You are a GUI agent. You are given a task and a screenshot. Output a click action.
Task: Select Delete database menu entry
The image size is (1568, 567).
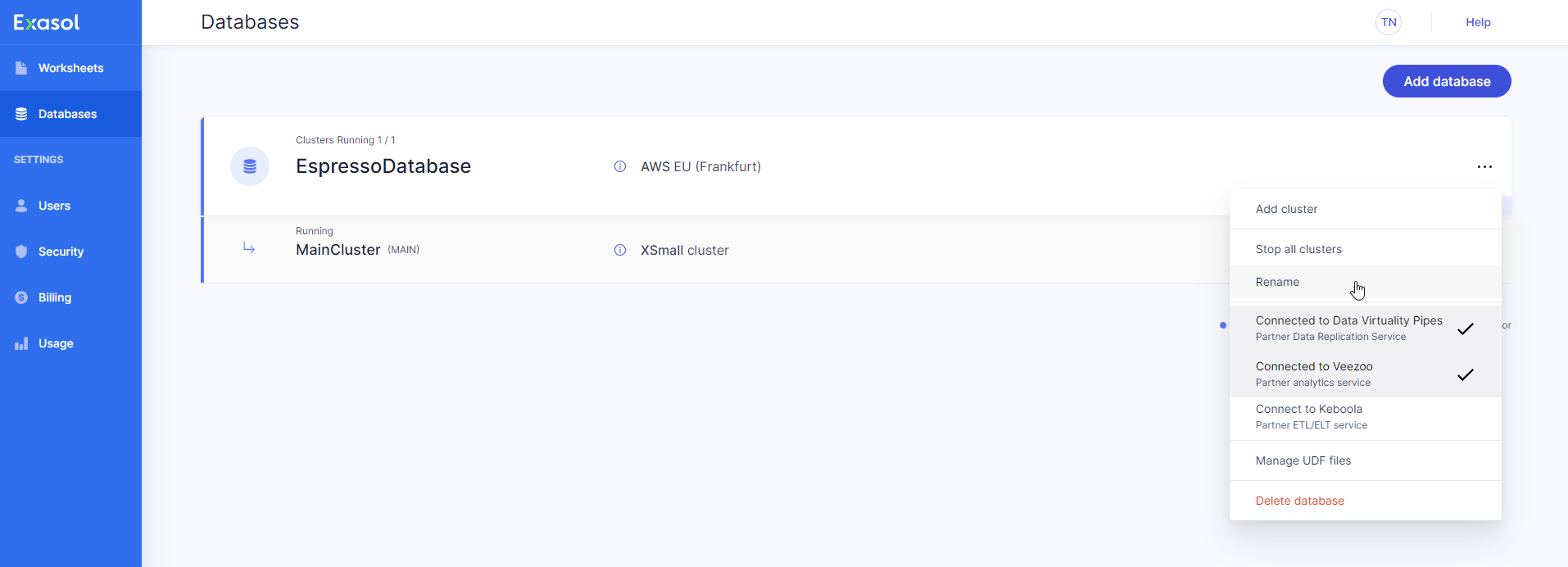(x=1299, y=501)
